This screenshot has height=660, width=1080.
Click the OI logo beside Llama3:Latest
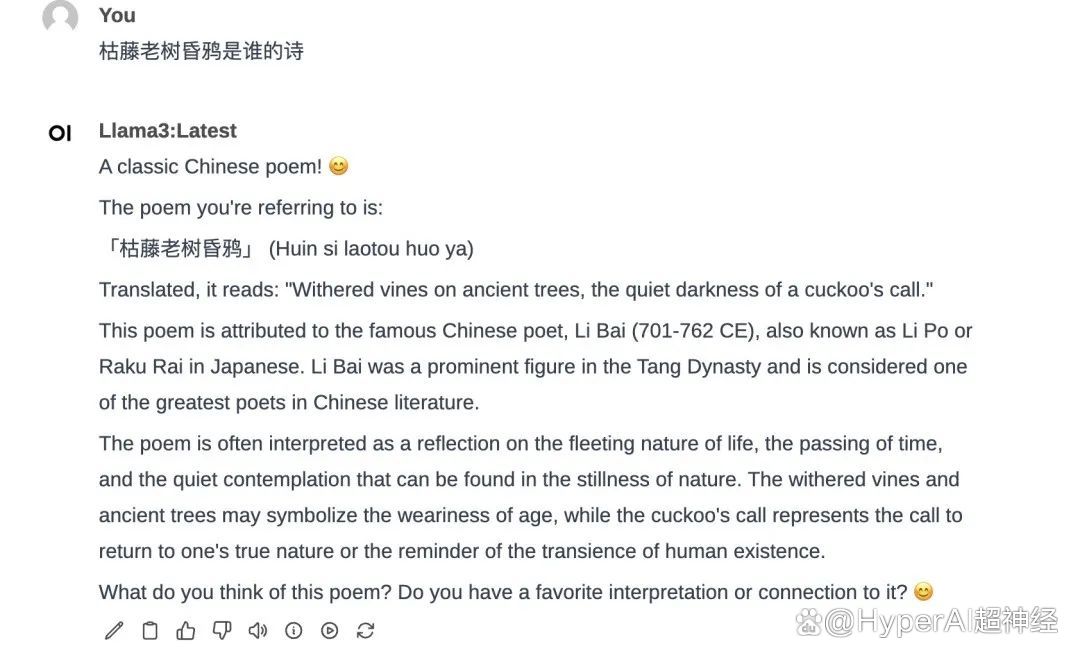click(x=60, y=133)
